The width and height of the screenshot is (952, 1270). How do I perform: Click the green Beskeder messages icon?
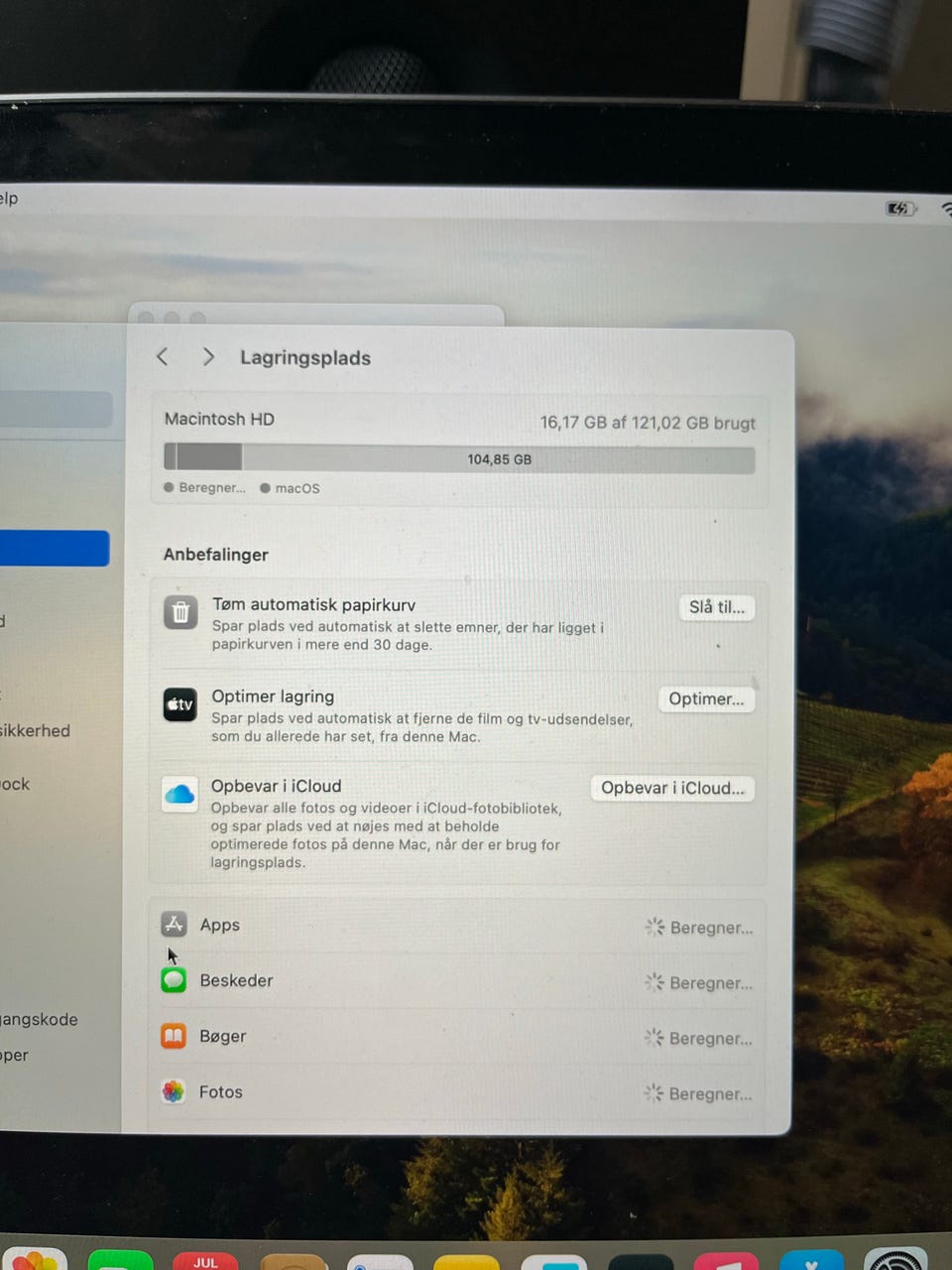pyautogui.click(x=174, y=980)
